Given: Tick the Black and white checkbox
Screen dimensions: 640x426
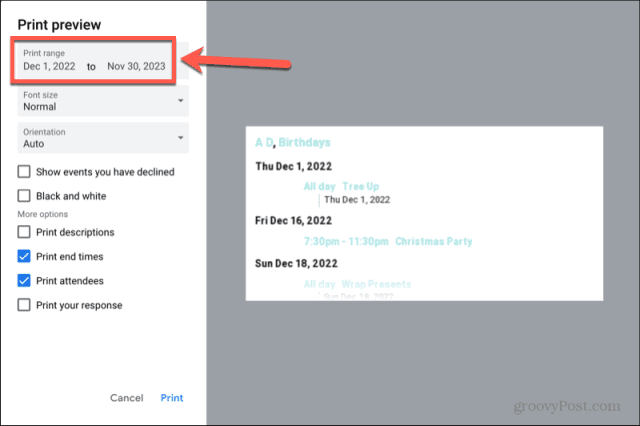Looking at the screenshot, I should point(24,196).
